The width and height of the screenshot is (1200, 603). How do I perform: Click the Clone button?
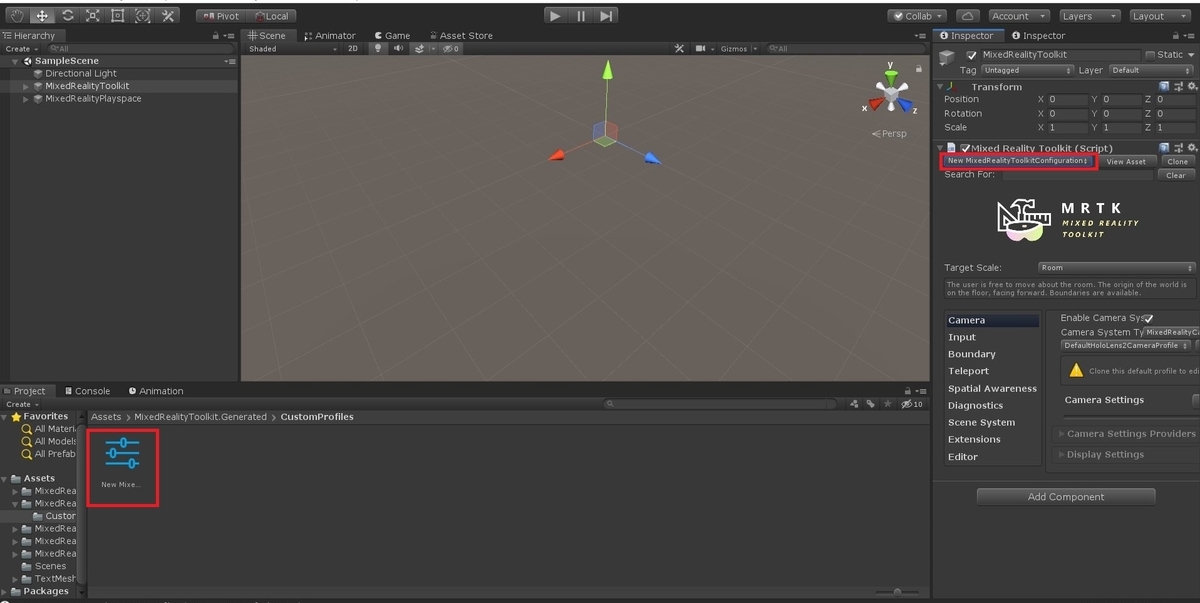click(1177, 161)
